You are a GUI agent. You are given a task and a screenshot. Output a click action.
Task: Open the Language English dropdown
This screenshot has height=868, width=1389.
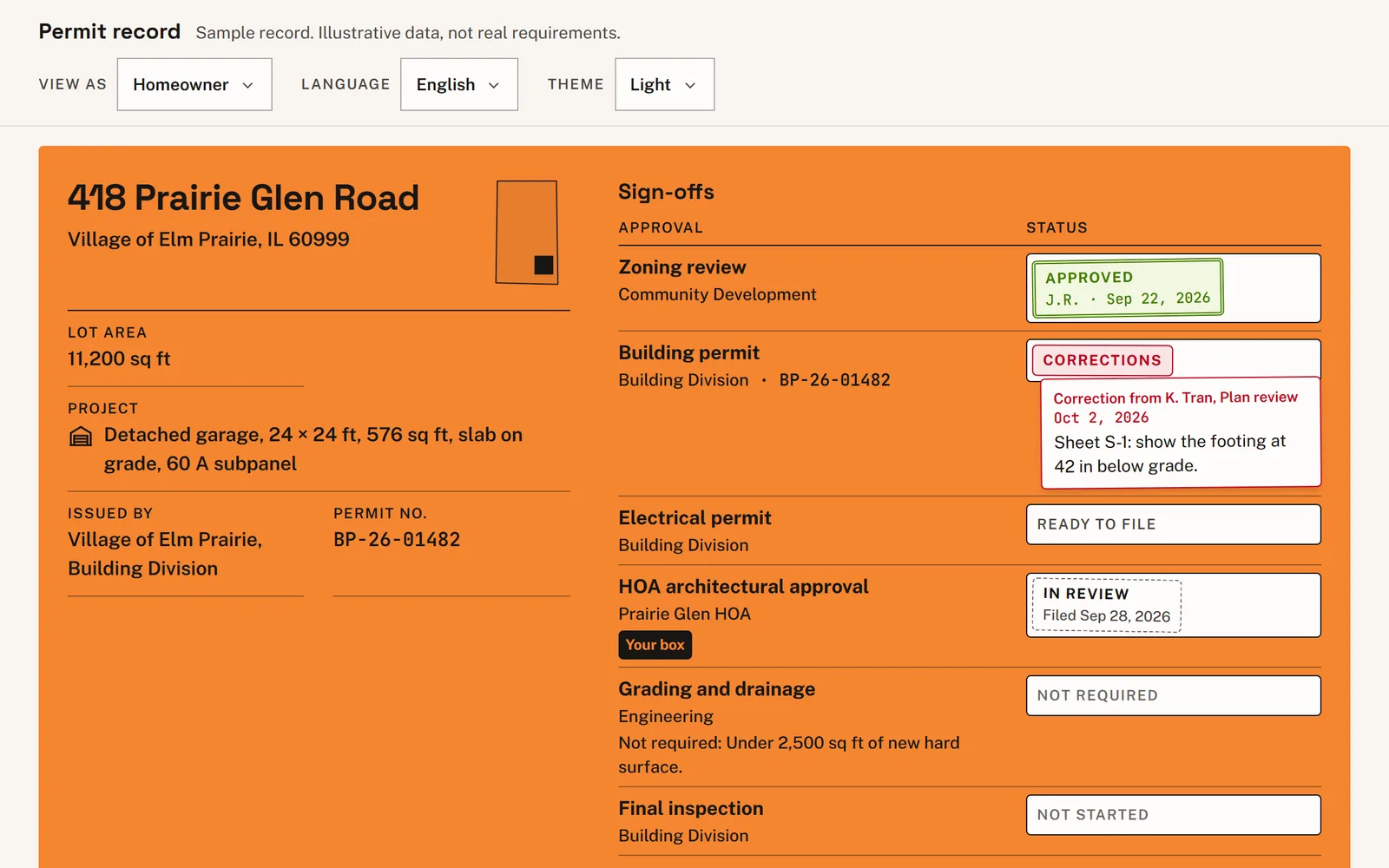459,84
